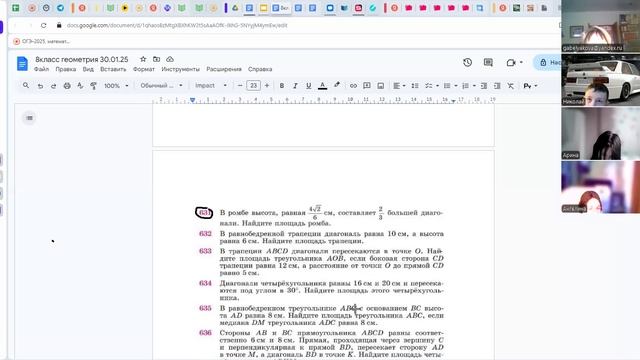This screenshot has width=640, height=360.
Task: Open version history clock icon
Action: [467, 62]
